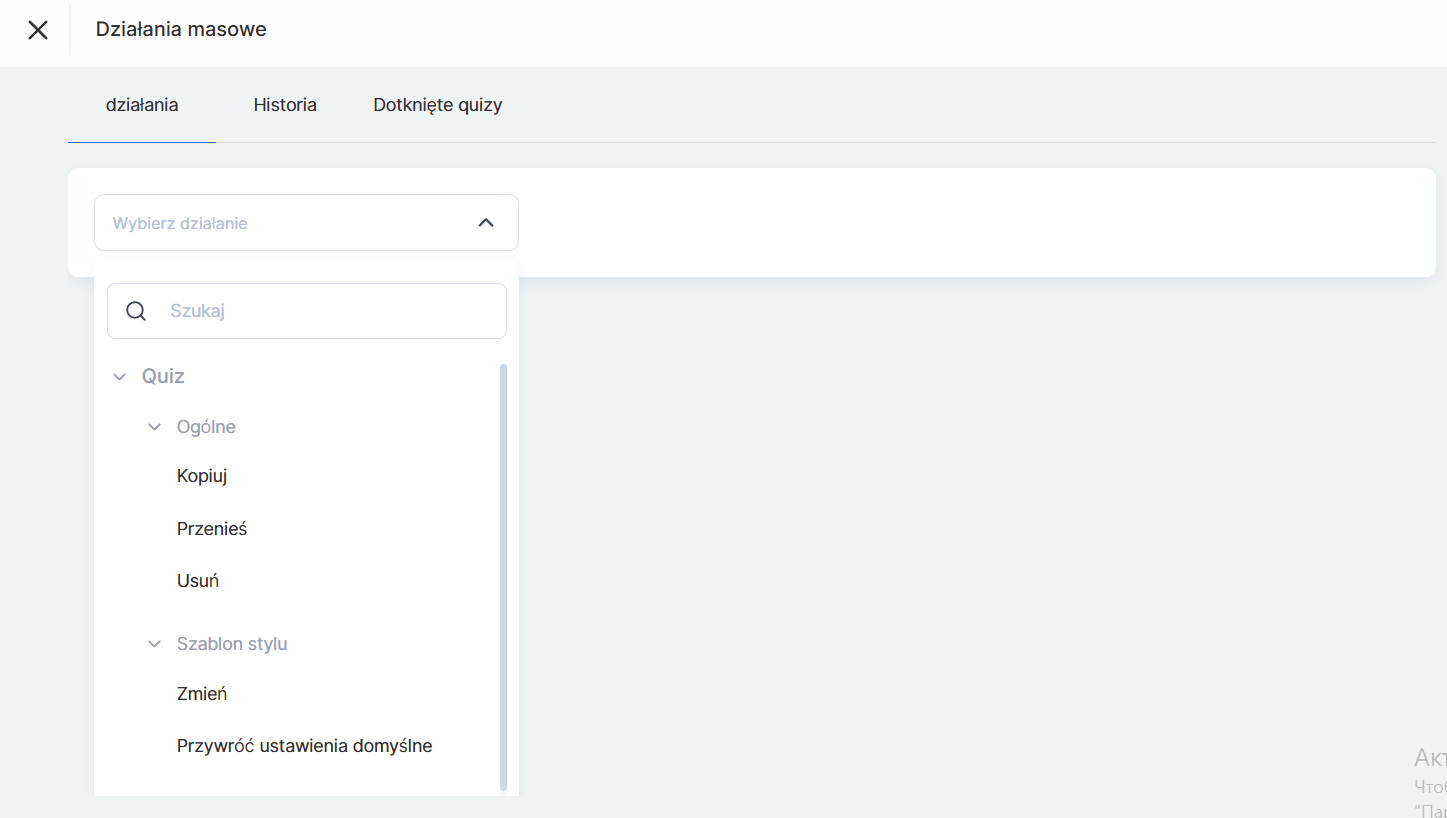Pick the Usuń action

tap(198, 581)
